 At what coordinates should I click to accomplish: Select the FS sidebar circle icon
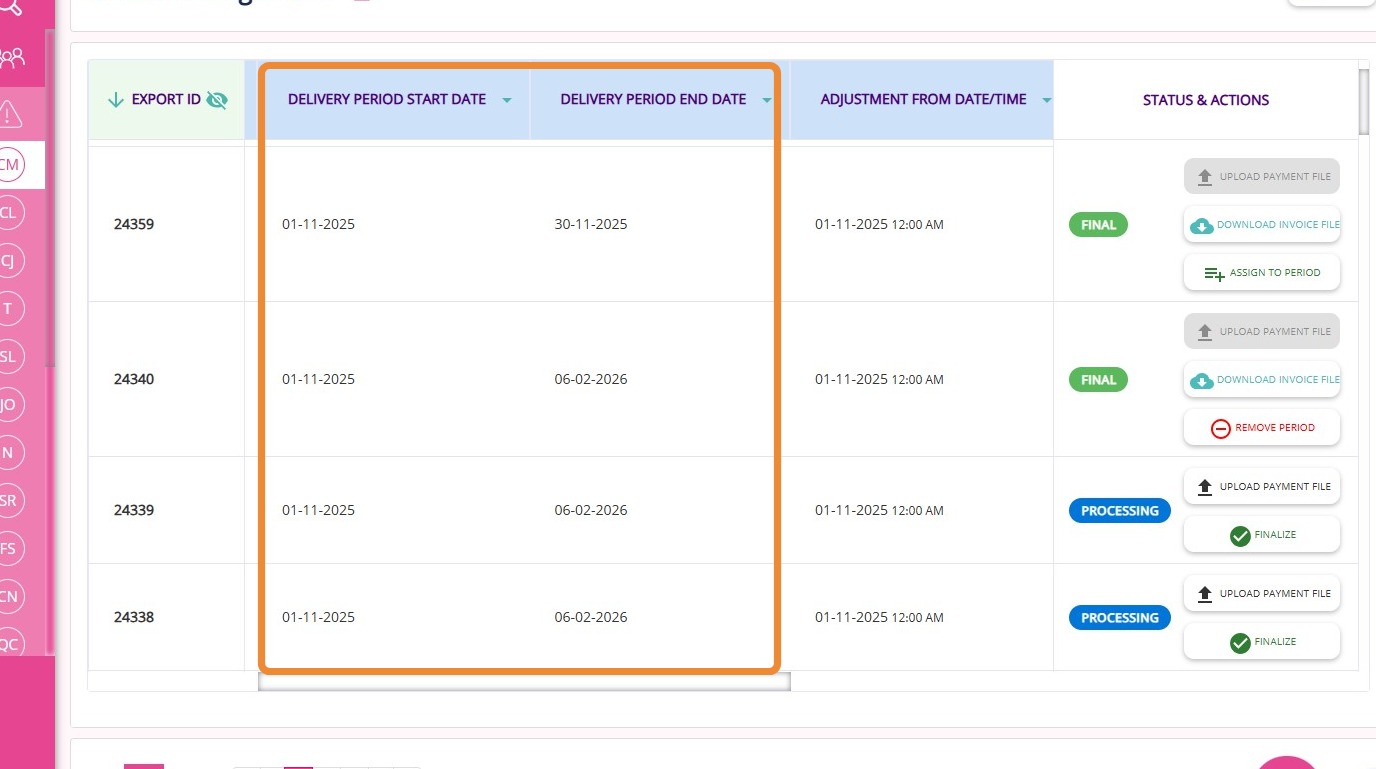(x=9, y=548)
